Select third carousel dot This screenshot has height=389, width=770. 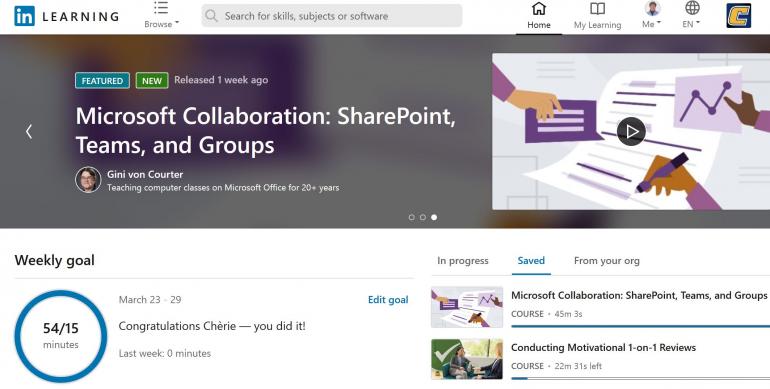point(434,217)
